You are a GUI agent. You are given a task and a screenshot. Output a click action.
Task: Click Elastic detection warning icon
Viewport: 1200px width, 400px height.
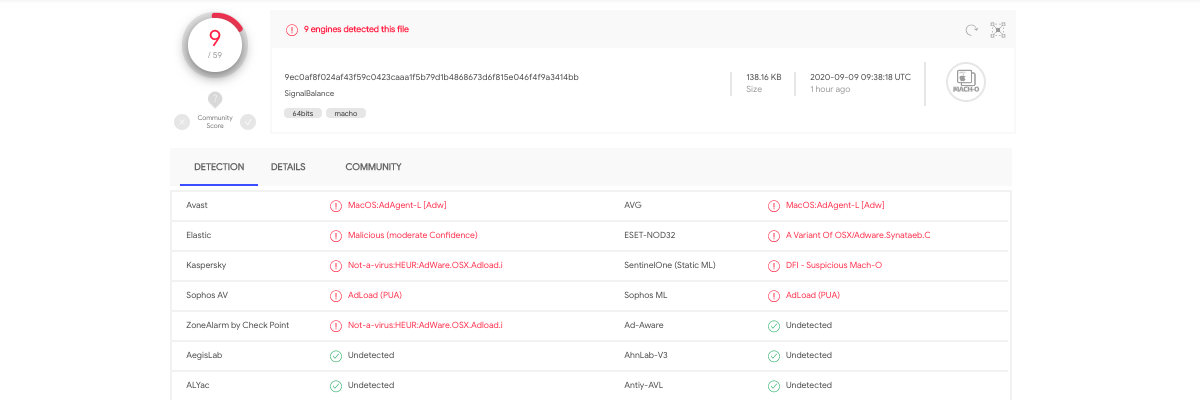pos(336,235)
